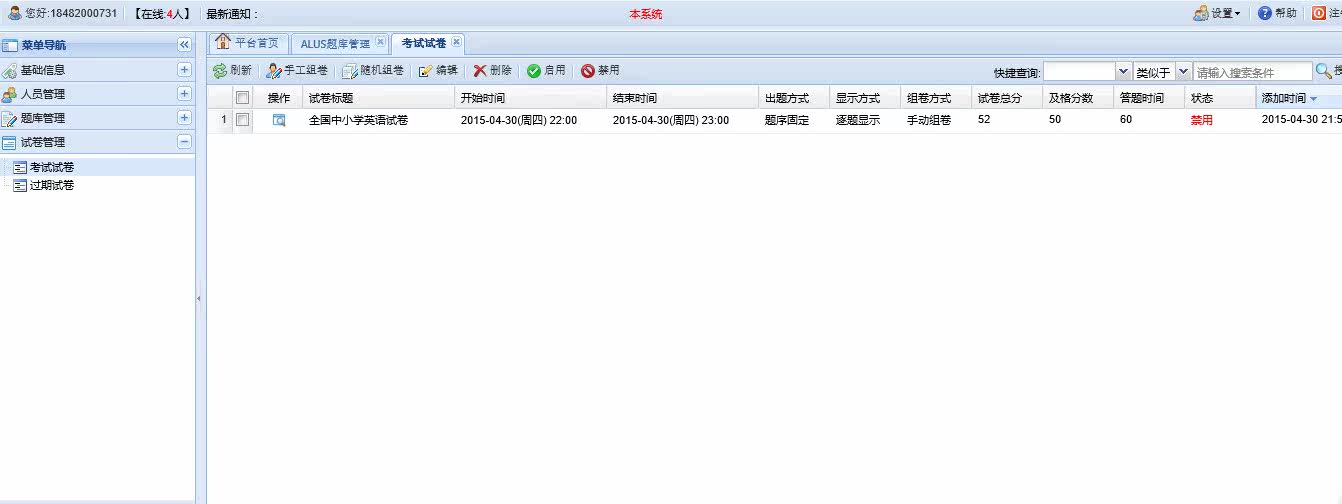Start 随机组卷 random paper generation
The image size is (1342, 504).
coord(372,70)
